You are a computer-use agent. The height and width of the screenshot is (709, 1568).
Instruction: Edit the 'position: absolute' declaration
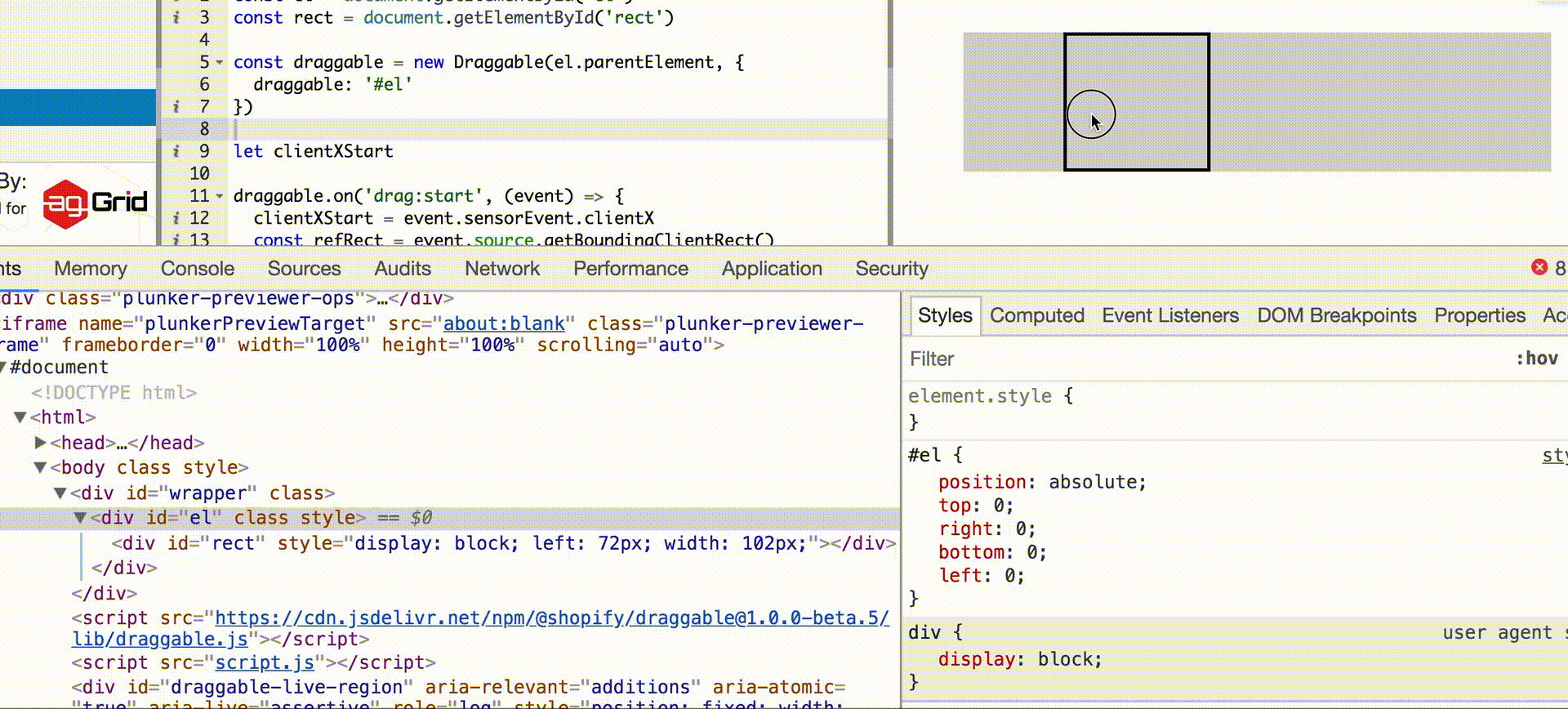[1042, 482]
